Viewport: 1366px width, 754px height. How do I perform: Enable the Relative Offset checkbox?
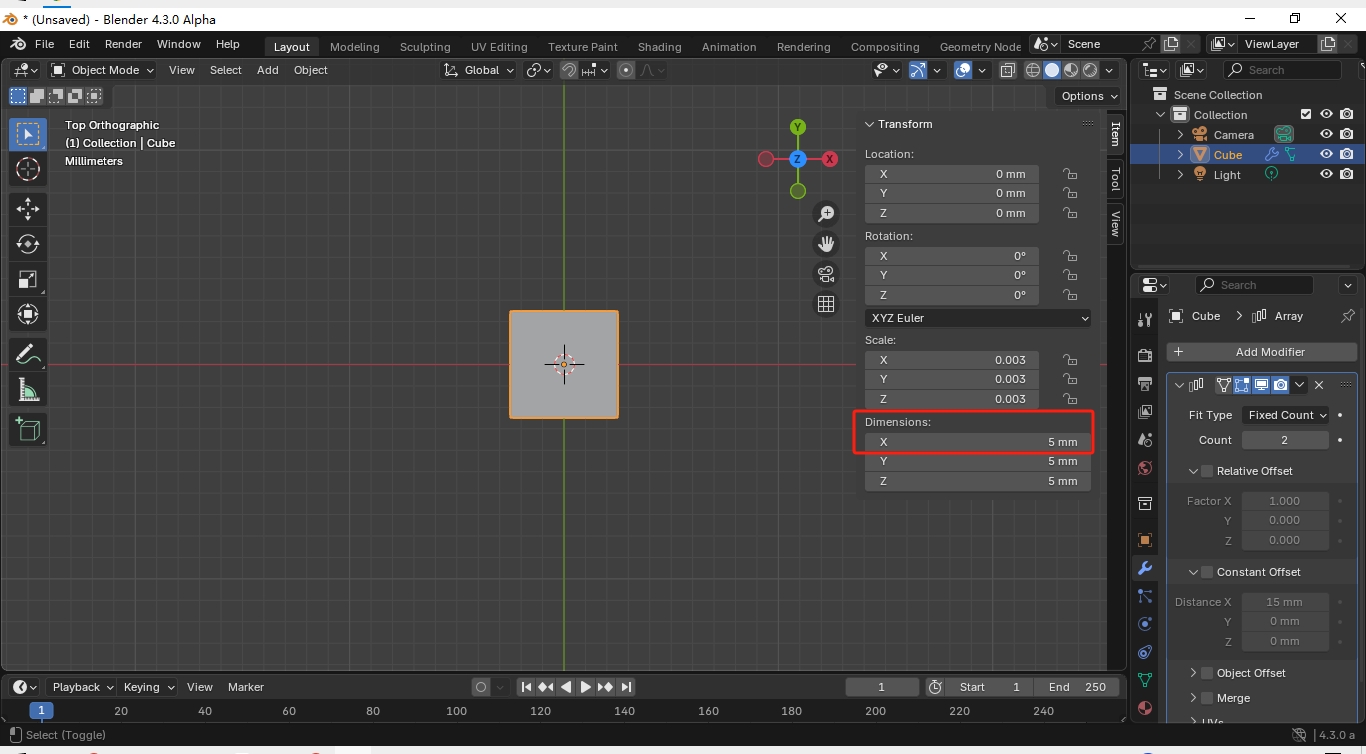point(1207,471)
